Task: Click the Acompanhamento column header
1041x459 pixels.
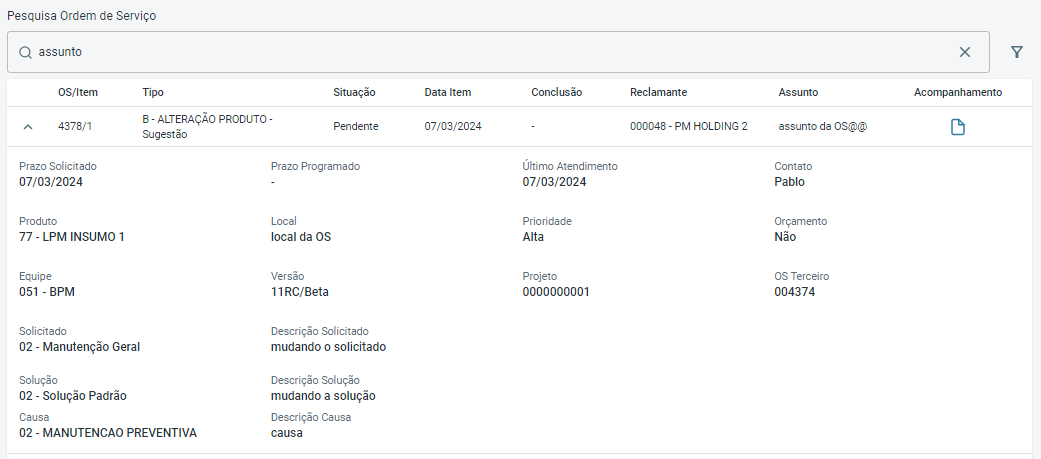Action: pos(957,92)
